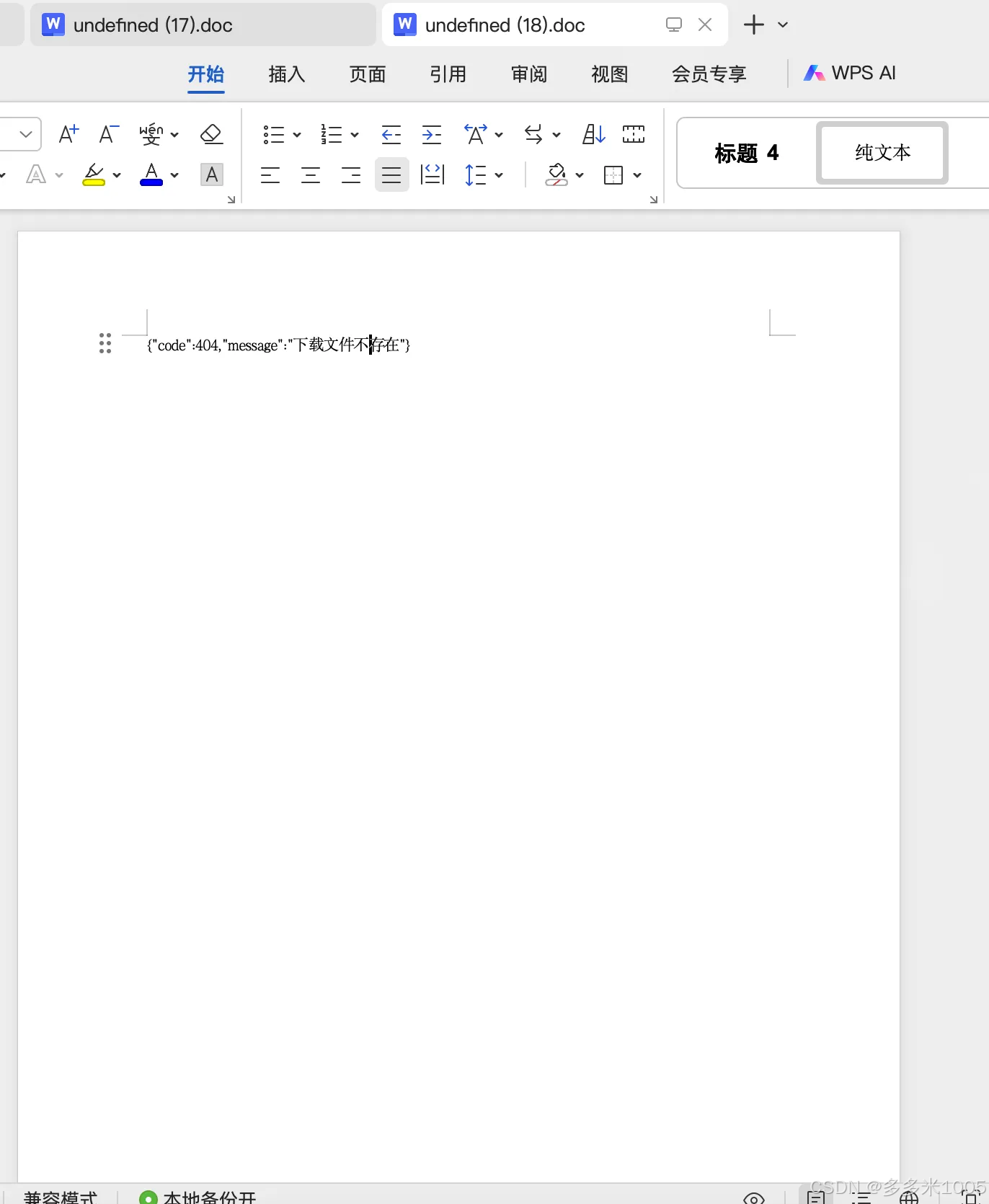Sort text with the A-Z sort icon

(593, 134)
